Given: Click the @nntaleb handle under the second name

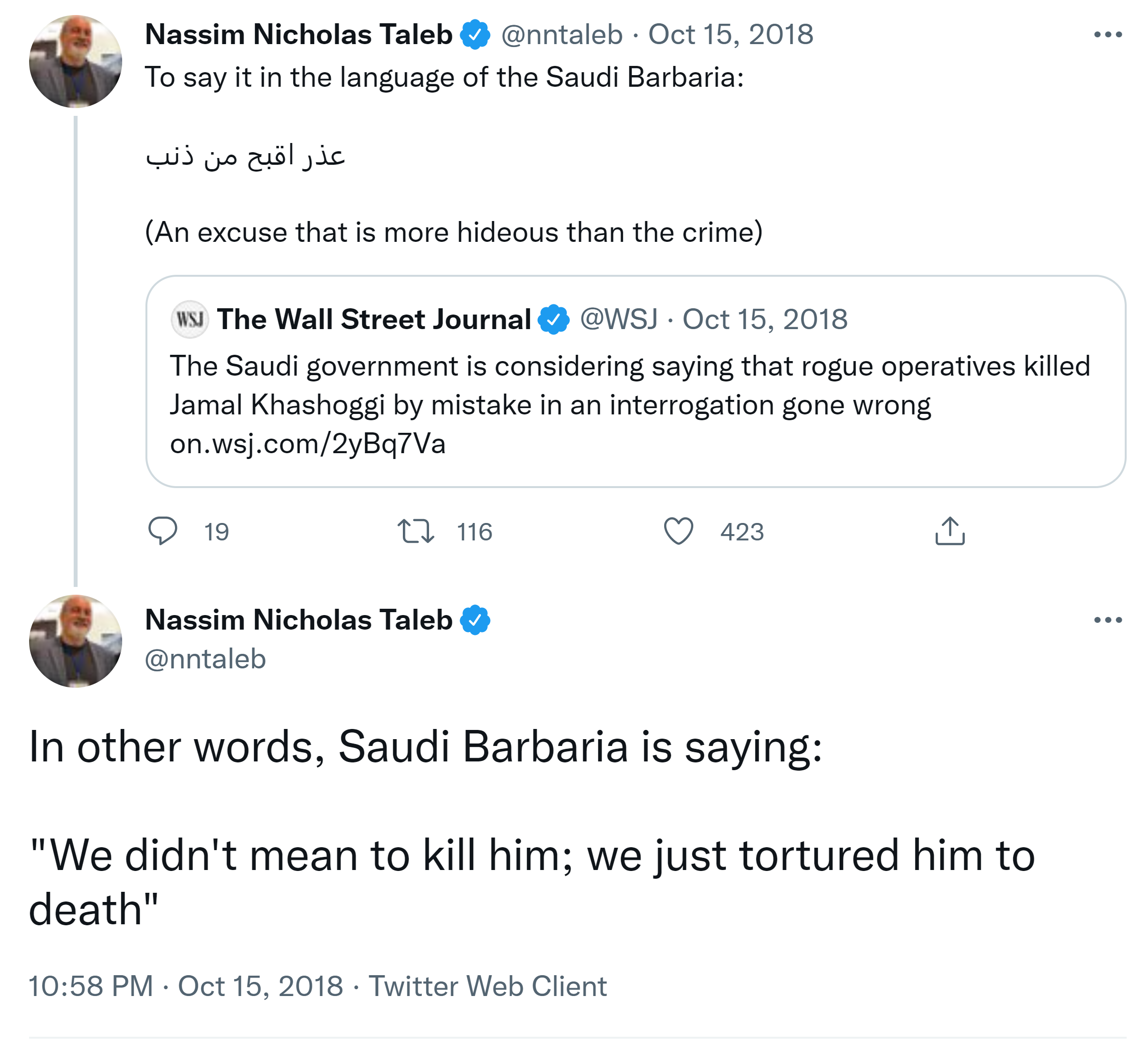Looking at the screenshot, I should click(x=206, y=659).
